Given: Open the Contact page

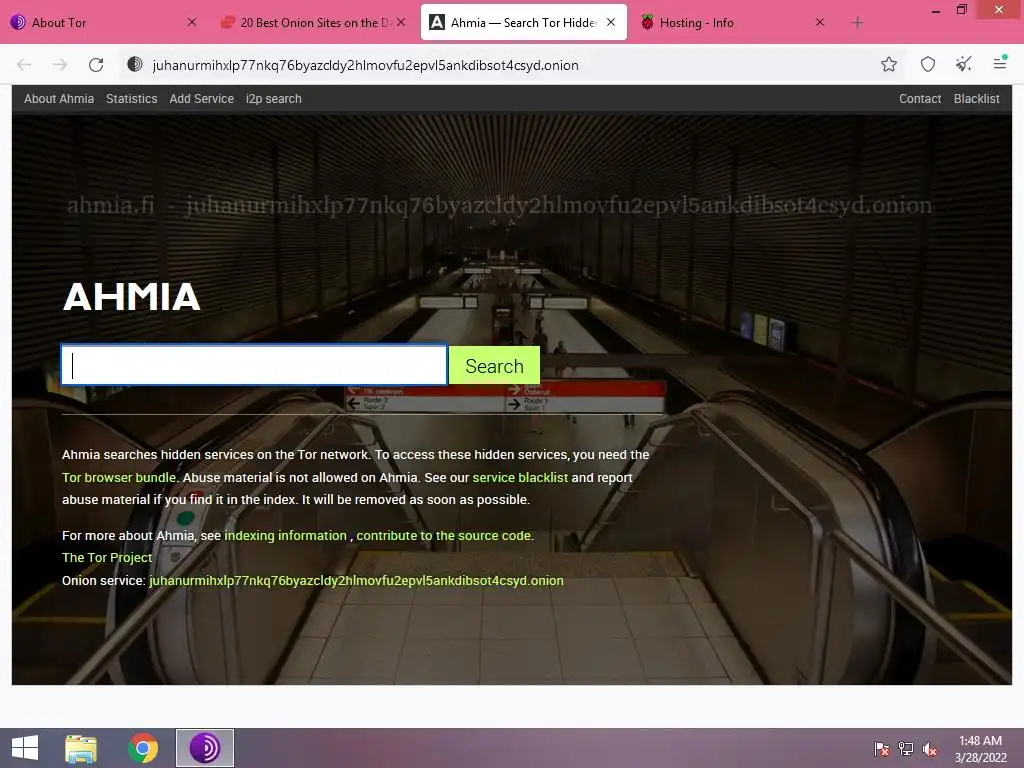Looking at the screenshot, I should pyautogui.click(x=920, y=99).
